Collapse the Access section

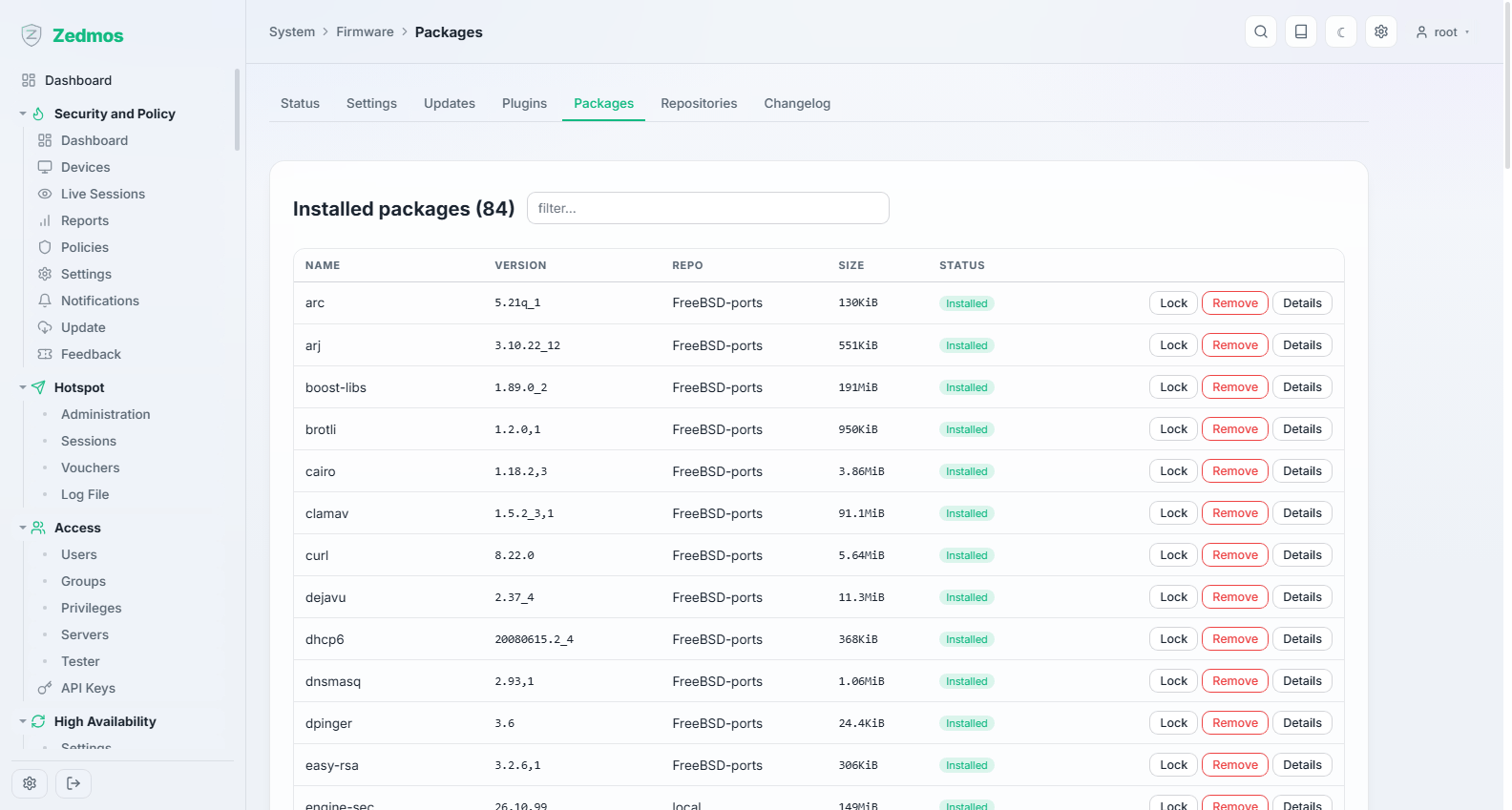[x=23, y=528]
